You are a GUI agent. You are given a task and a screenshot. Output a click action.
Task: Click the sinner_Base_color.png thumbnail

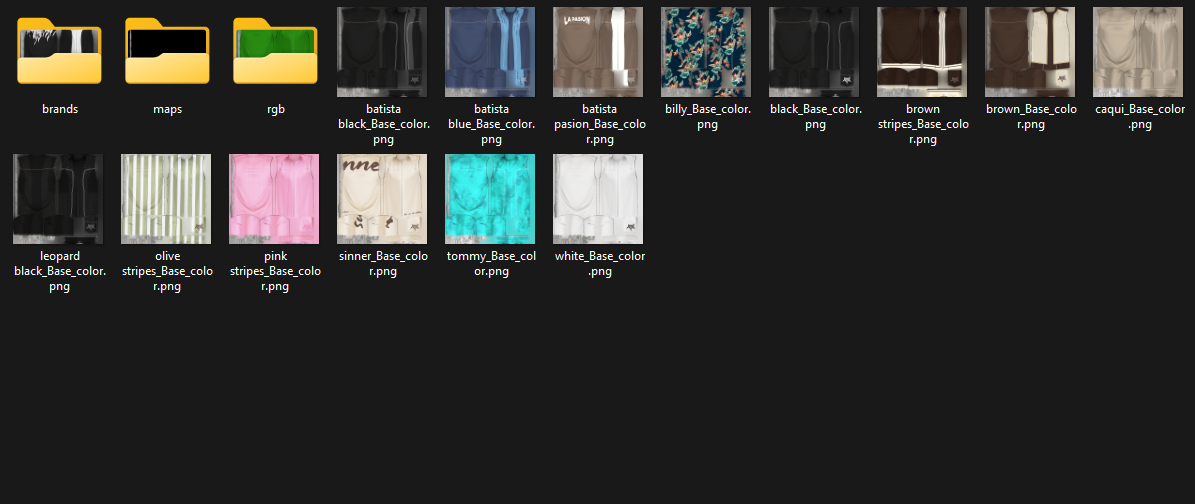[x=382, y=199]
